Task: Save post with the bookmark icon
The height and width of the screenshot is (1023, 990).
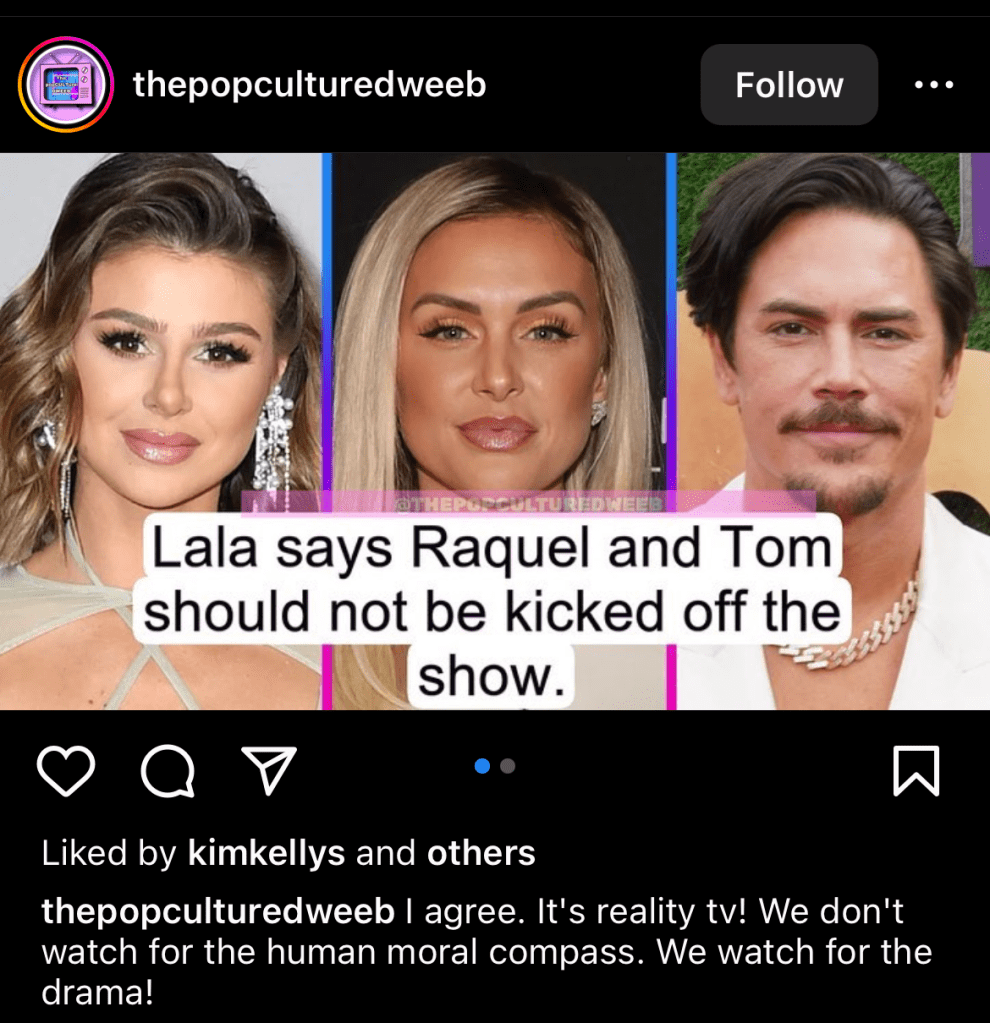Action: [916, 771]
